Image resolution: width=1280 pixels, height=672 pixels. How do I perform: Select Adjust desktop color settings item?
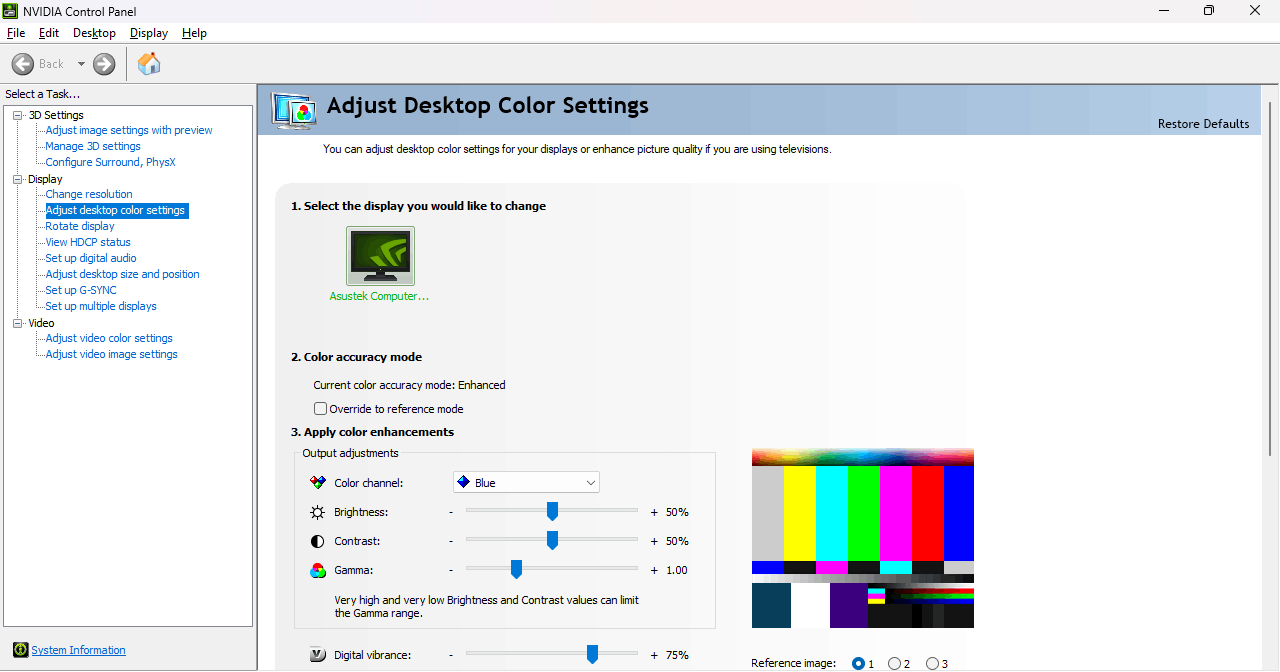[116, 210]
